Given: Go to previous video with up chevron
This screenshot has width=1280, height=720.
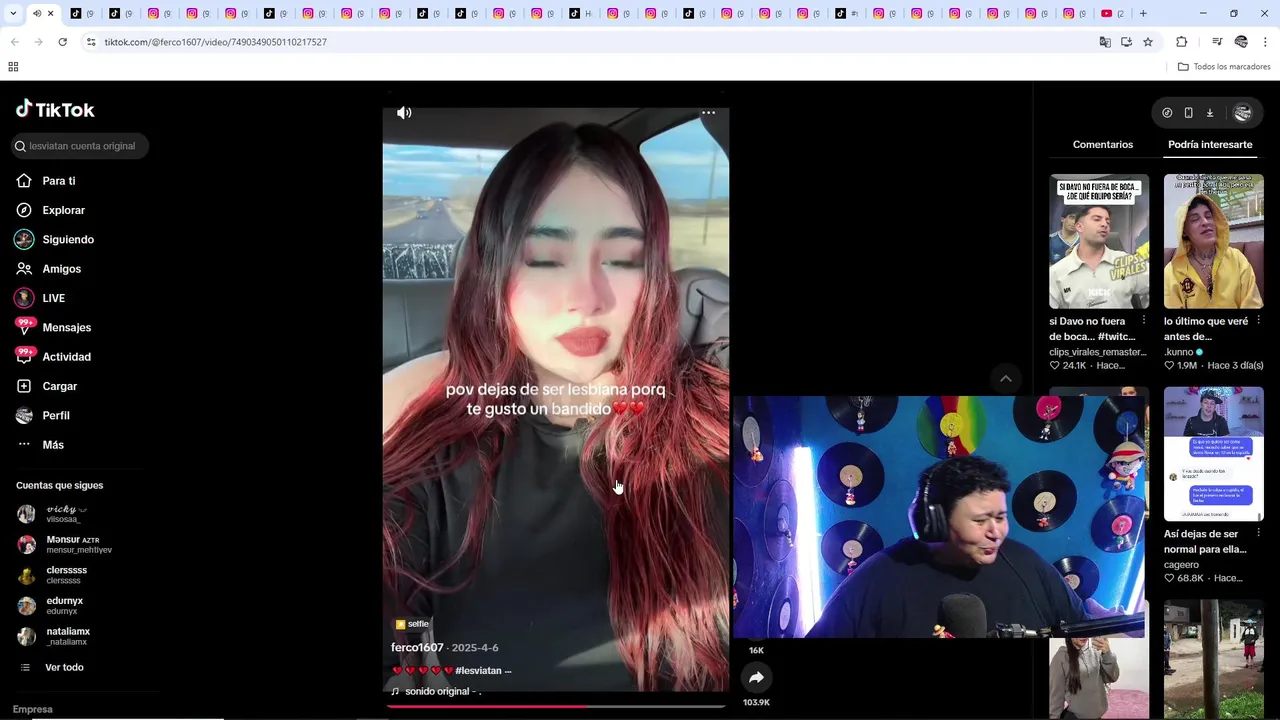Looking at the screenshot, I should pyautogui.click(x=1006, y=379).
